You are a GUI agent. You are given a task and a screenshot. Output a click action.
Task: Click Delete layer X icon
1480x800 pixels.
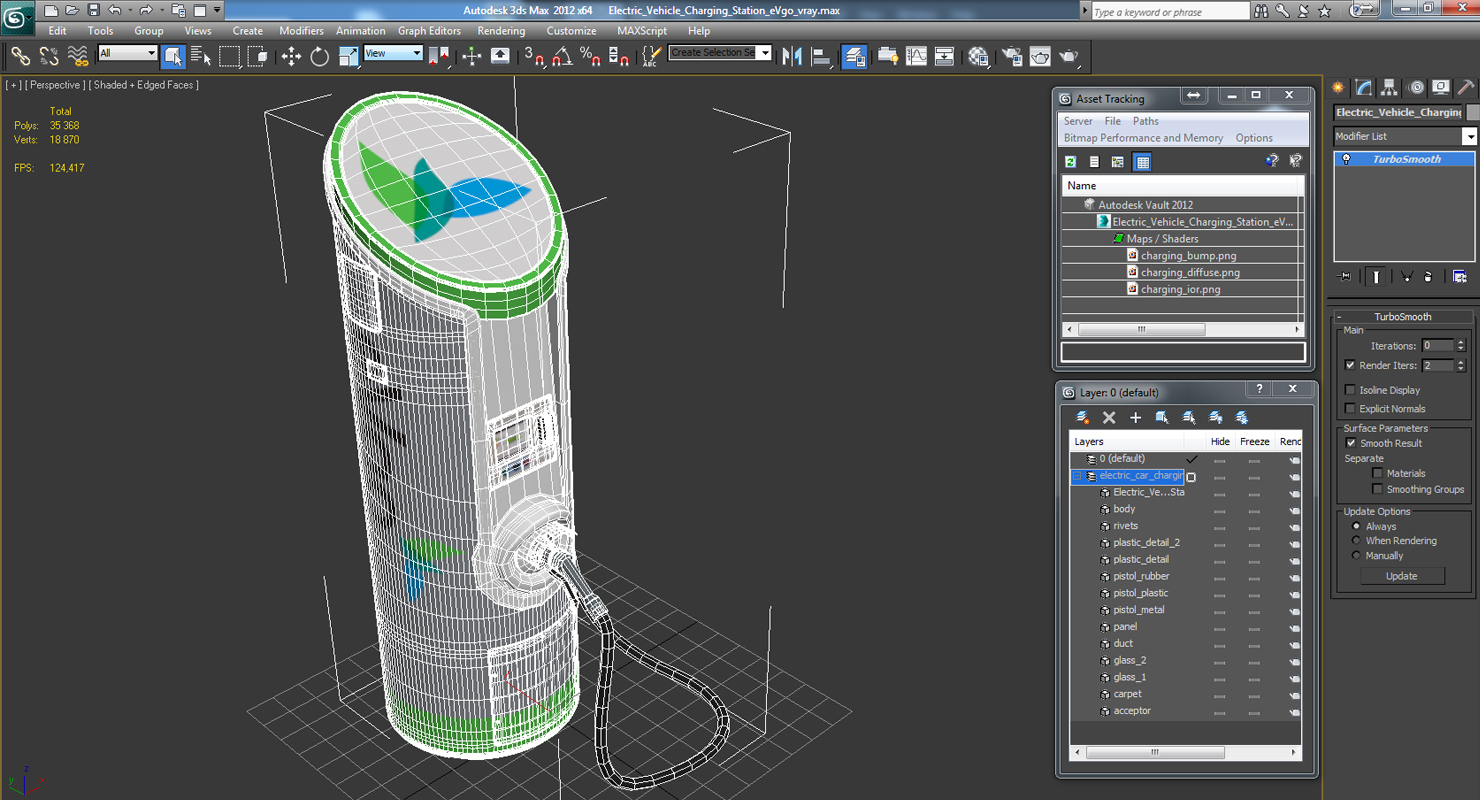coord(1109,417)
